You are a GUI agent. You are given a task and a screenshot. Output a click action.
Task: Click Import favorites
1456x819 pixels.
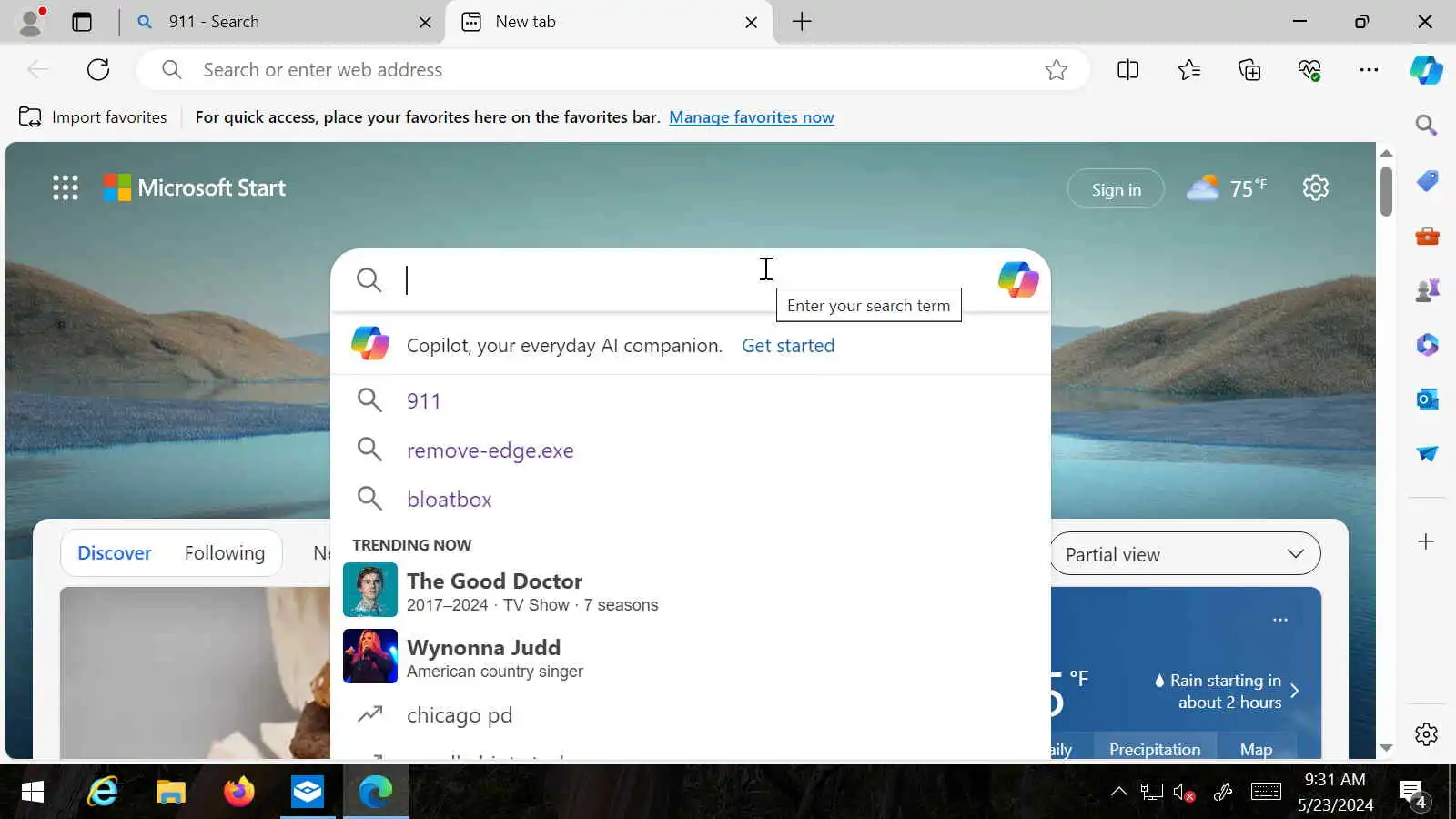[x=94, y=117]
